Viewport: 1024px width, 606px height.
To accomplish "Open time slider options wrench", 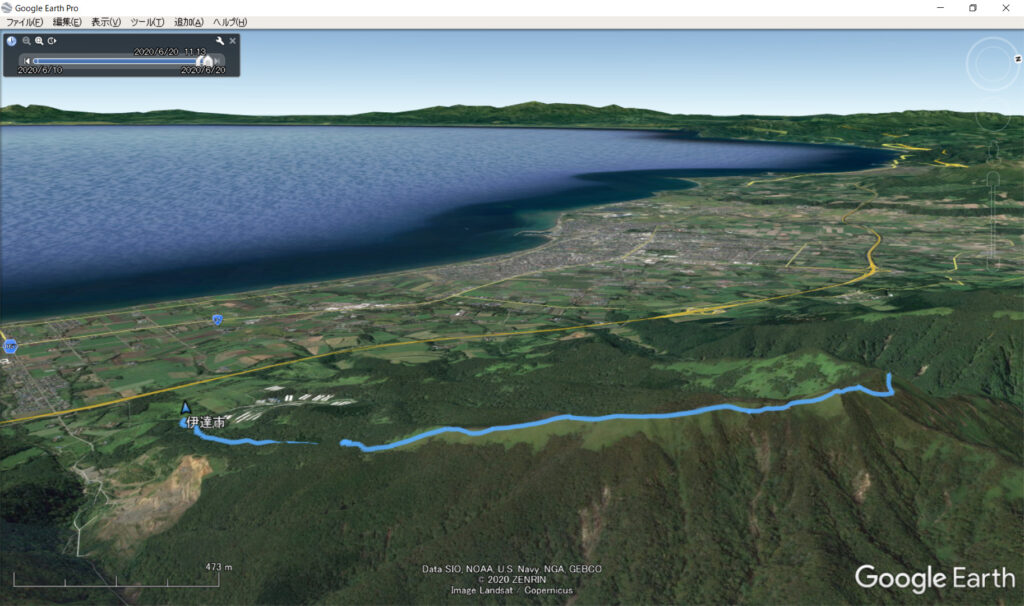I will (x=220, y=41).
